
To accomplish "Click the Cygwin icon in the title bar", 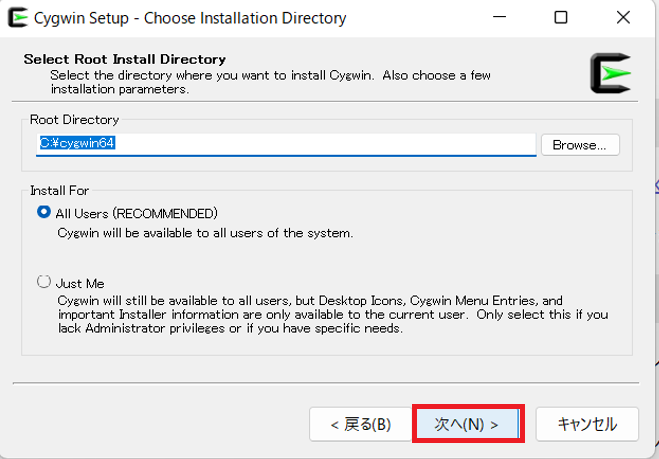I will (18, 18).
